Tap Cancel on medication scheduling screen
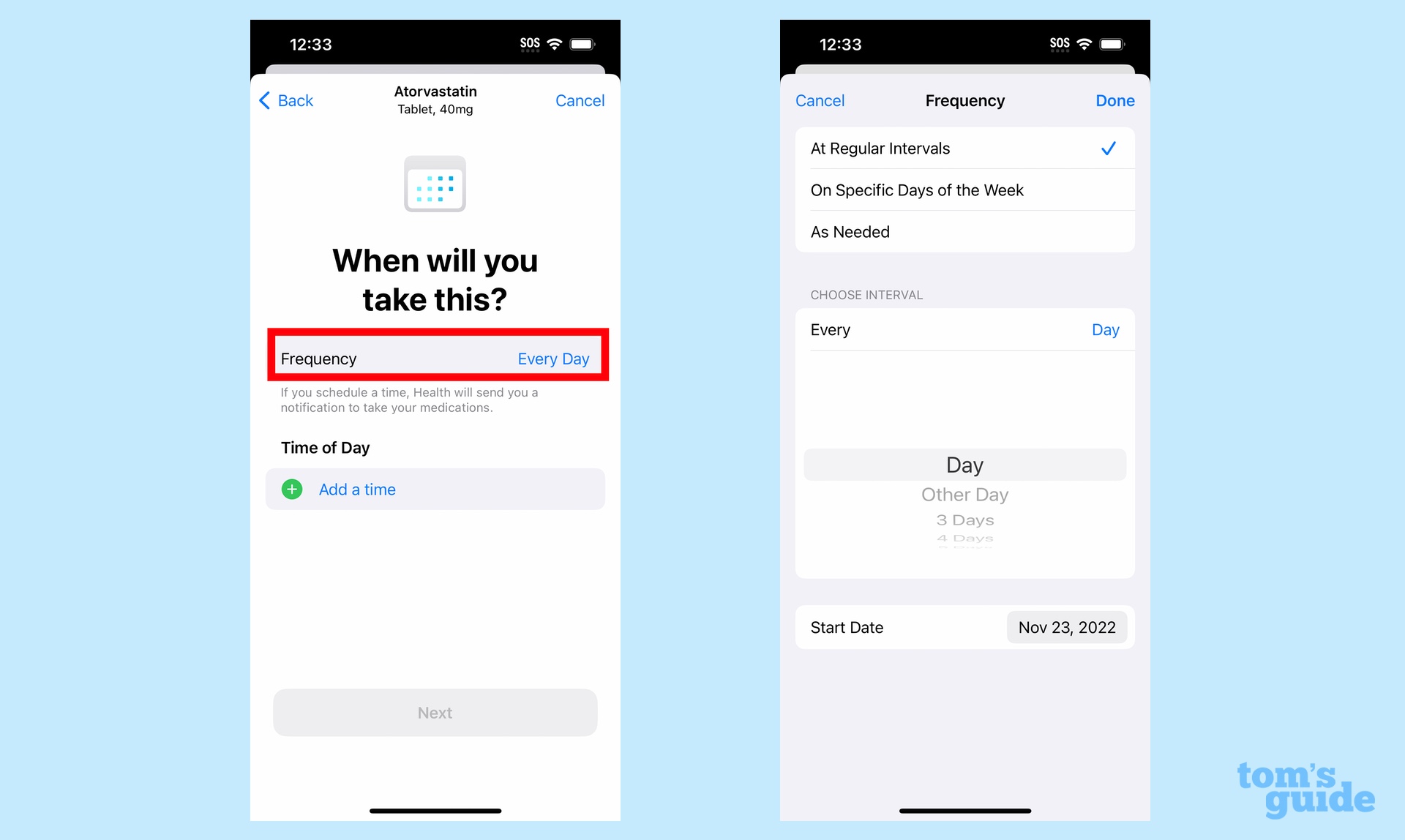The height and width of the screenshot is (840, 1405). [x=580, y=99]
